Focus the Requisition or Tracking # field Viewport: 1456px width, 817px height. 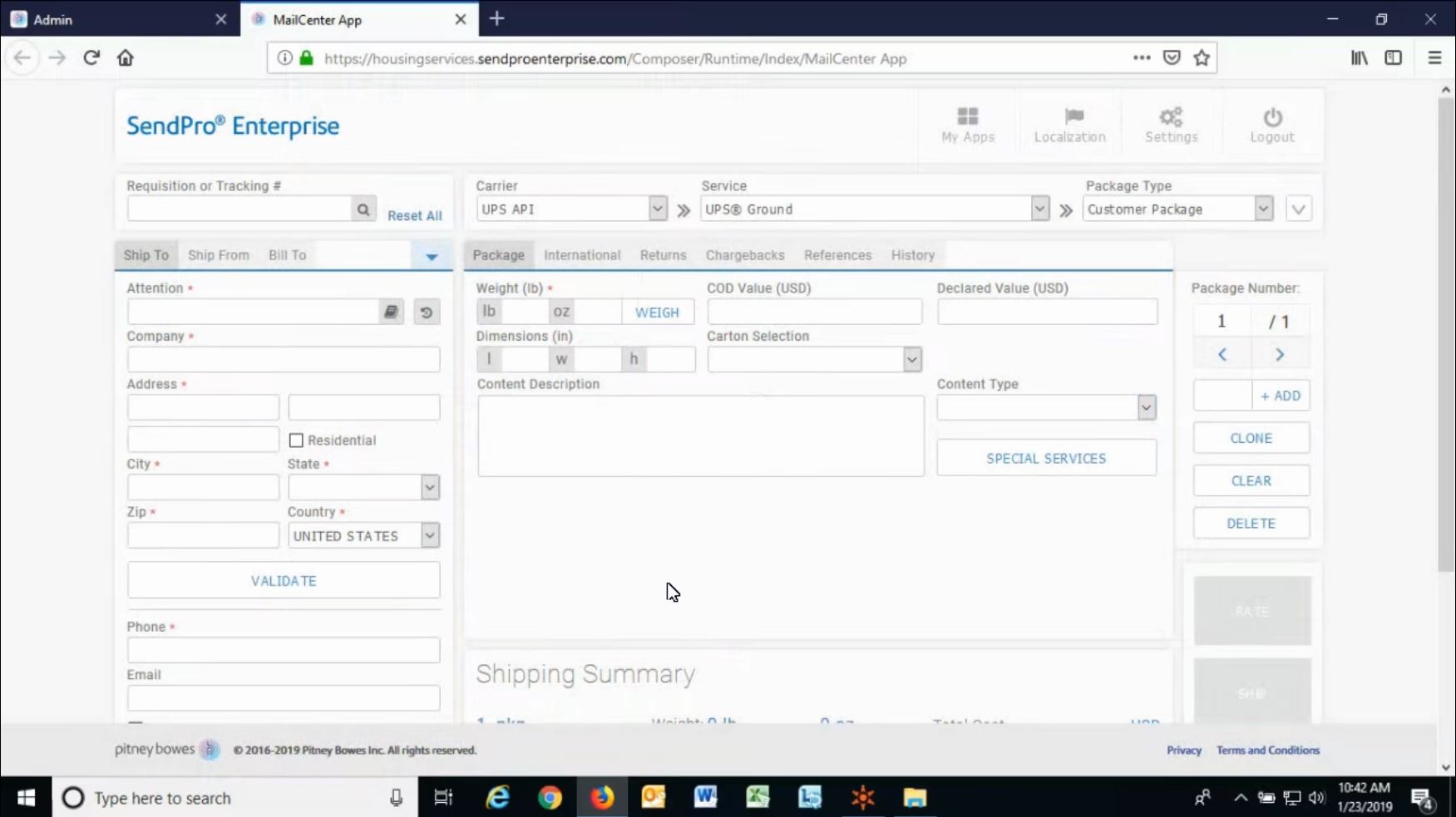pyautogui.click(x=239, y=209)
